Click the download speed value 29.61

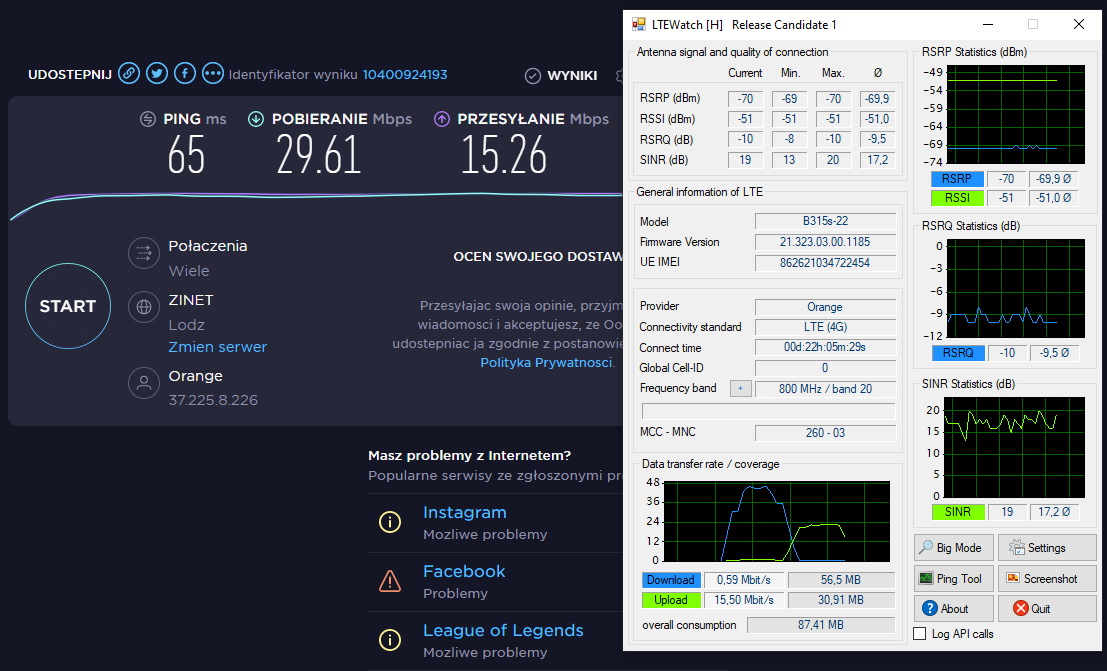click(x=318, y=155)
